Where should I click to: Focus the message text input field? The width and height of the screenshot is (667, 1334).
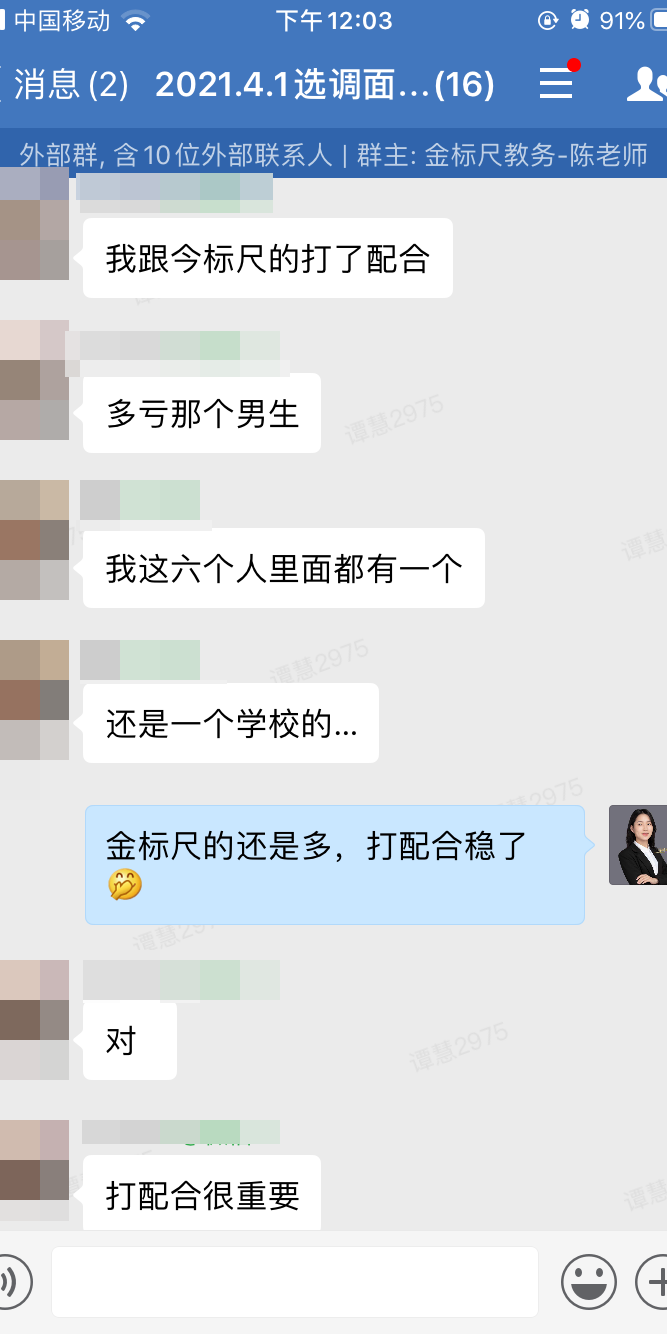point(295,1281)
